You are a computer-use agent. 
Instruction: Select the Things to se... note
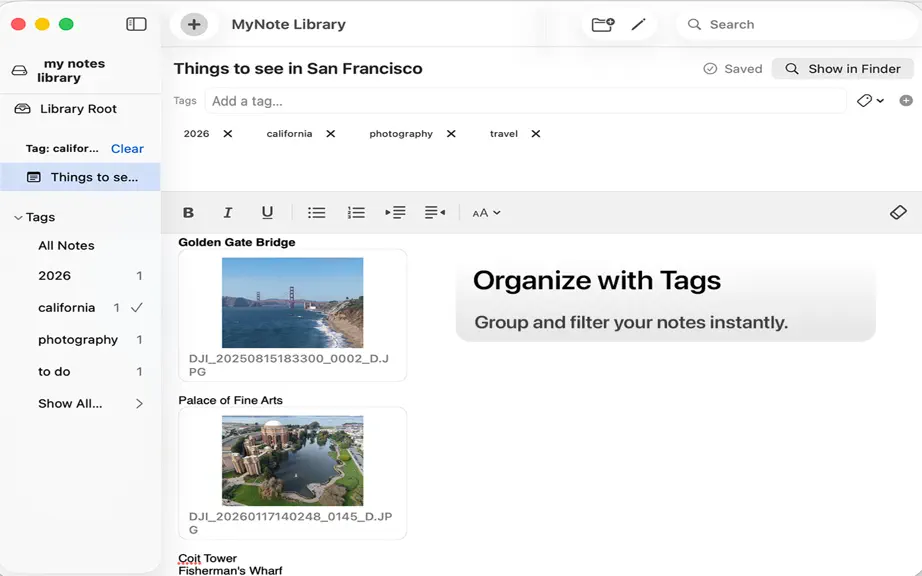80,177
